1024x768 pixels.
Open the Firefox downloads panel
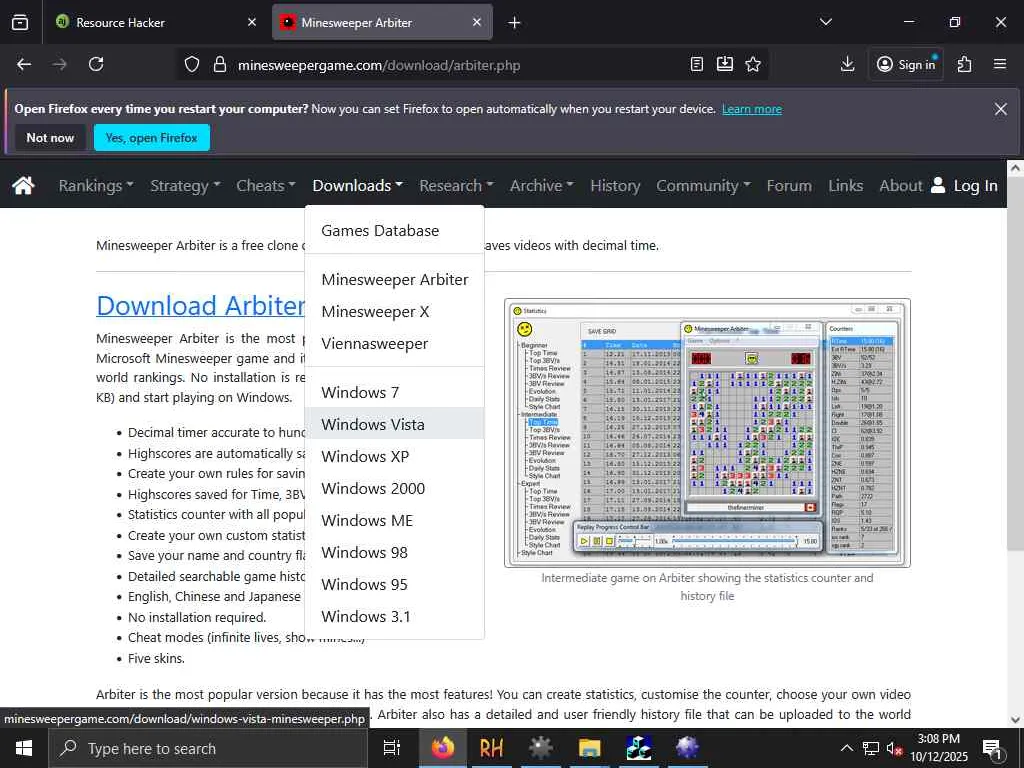(x=847, y=64)
